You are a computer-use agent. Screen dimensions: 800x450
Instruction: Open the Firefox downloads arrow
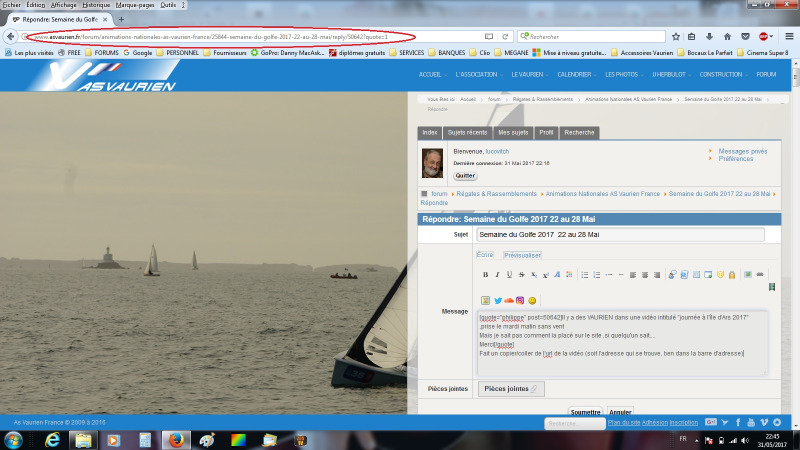click(709, 37)
